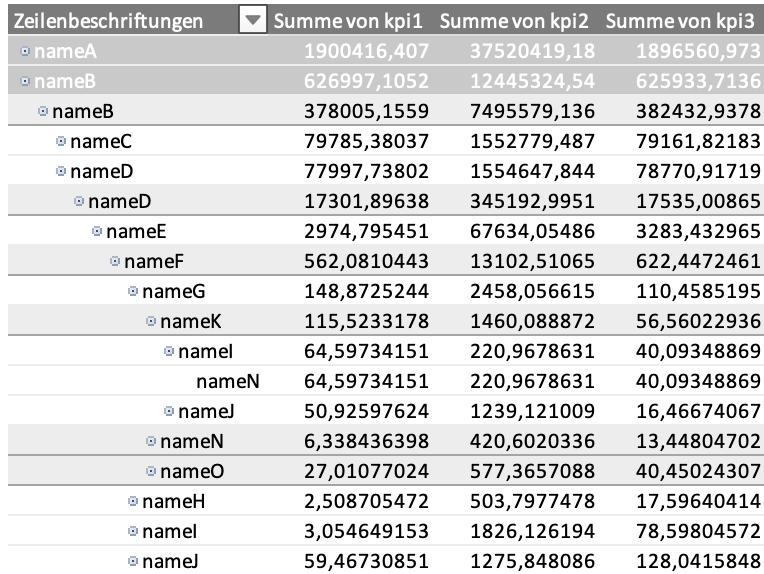Click the kpi2 value 7495579,136
The image size is (764, 574).
tap(533, 112)
